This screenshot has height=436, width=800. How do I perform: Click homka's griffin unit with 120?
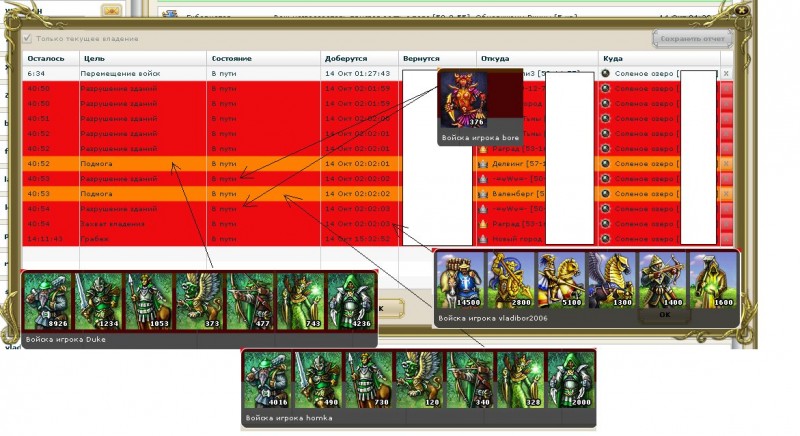click(419, 380)
